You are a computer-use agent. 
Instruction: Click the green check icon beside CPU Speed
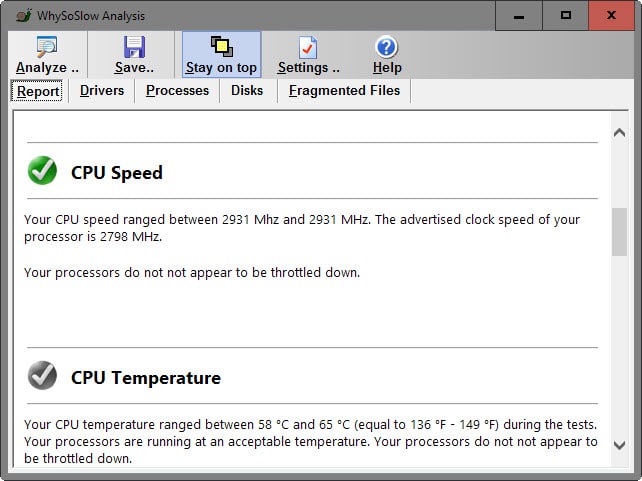click(42, 170)
